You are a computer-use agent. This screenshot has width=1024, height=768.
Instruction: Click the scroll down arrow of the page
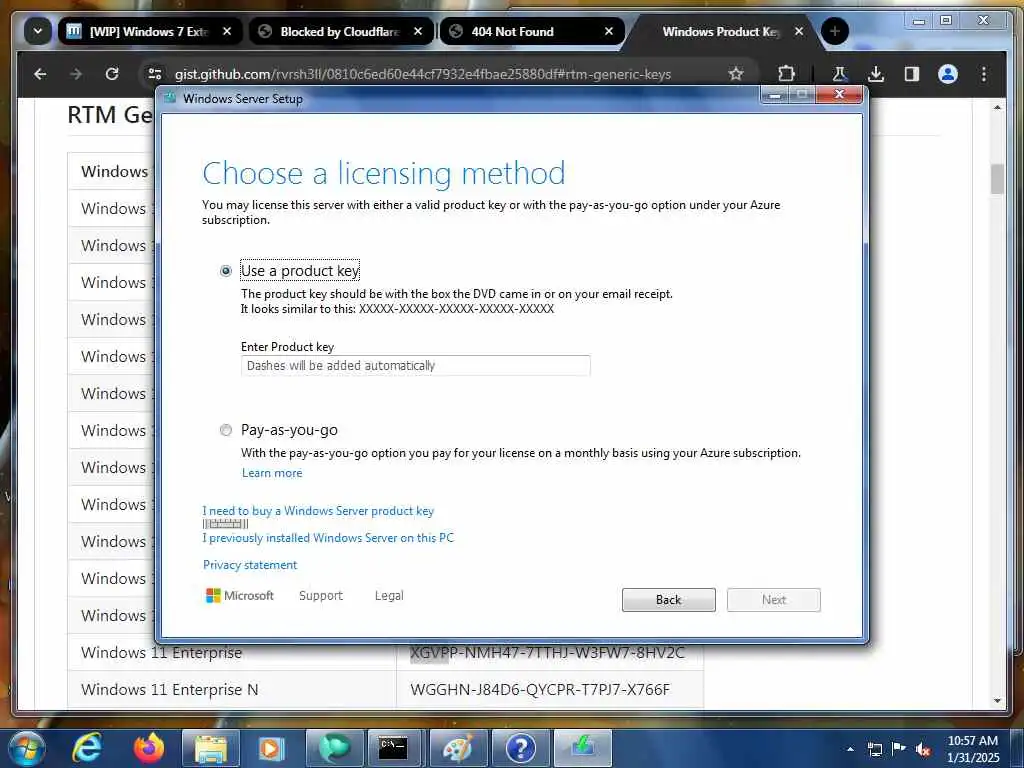pyautogui.click(x=997, y=701)
